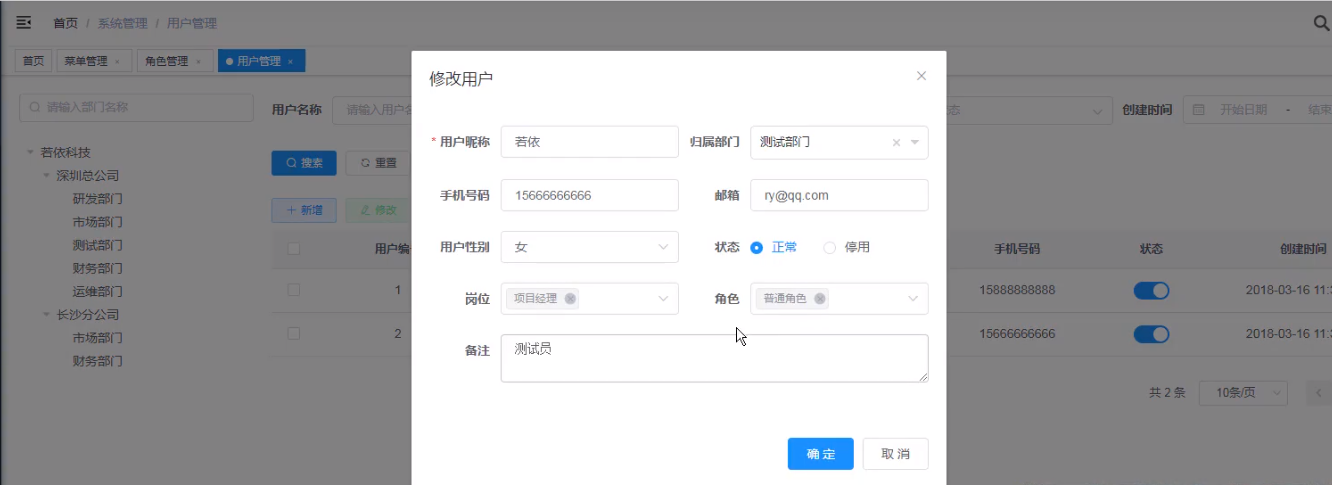
Task: Click the 状态 column header
Action: 1151,249
